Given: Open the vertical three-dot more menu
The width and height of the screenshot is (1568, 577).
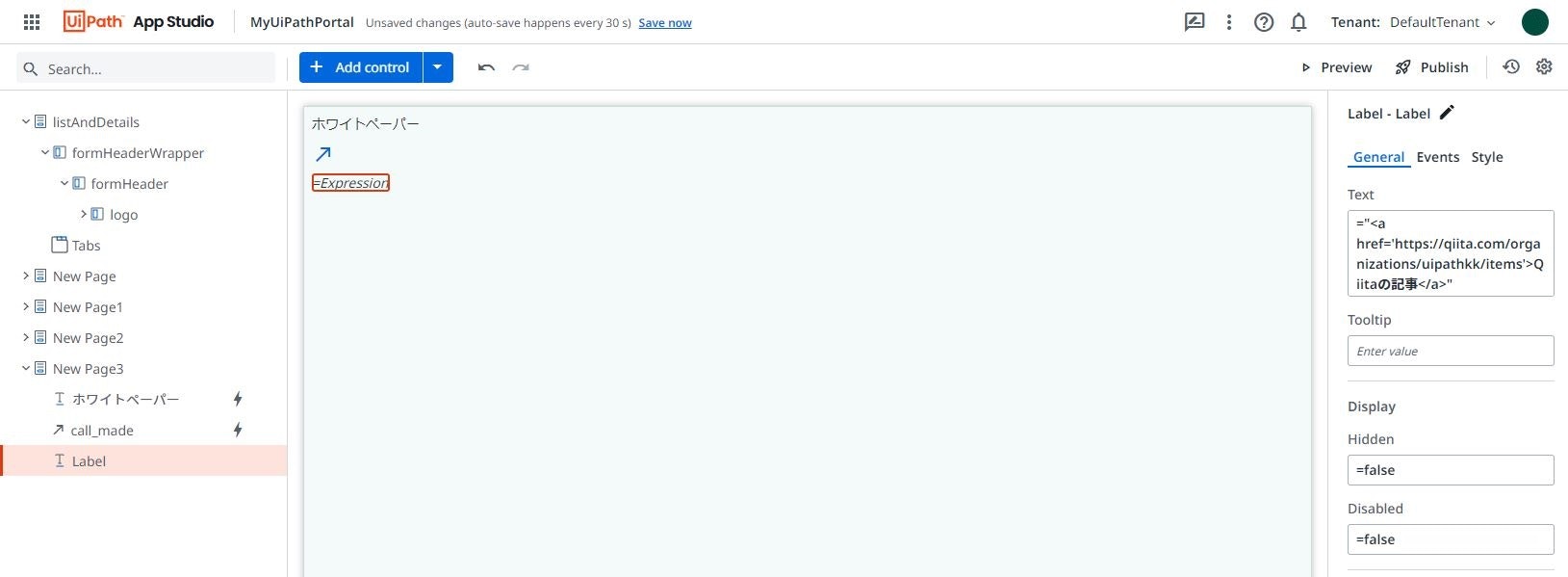Looking at the screenshot, I should [1229, 22].
